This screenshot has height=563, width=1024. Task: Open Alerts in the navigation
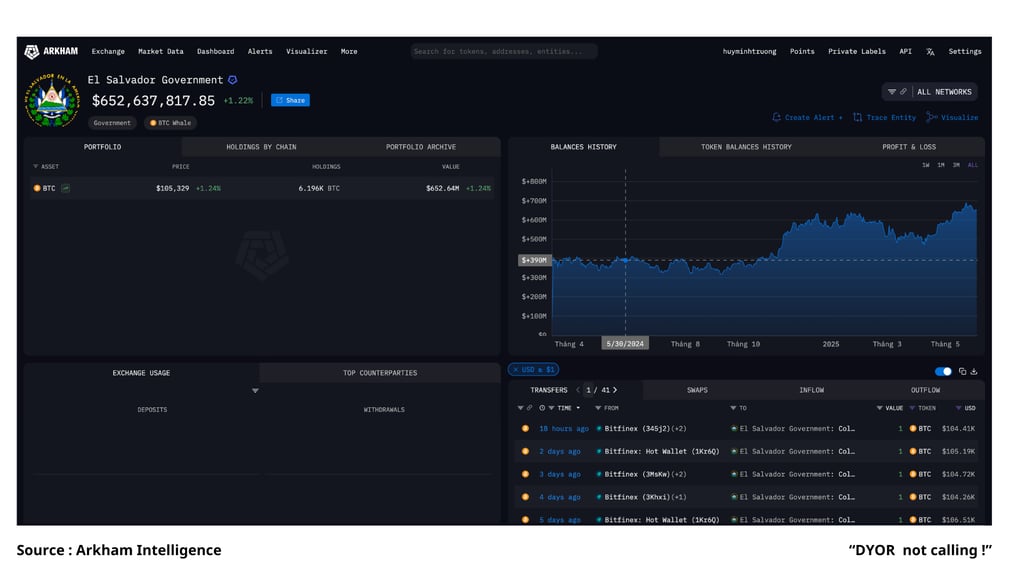point(260,52)
